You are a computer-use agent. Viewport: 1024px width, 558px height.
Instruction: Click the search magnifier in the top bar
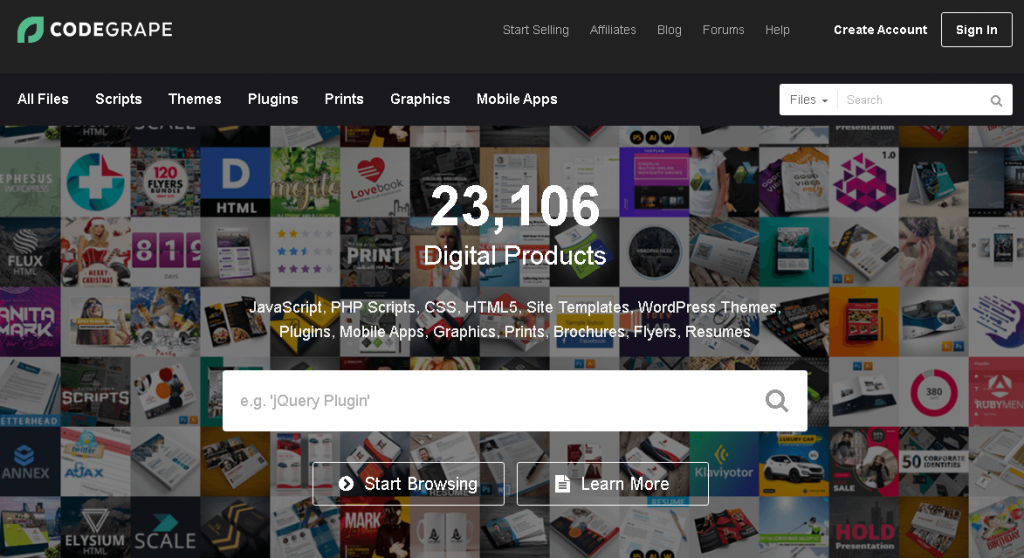pyautogui.click(x=996, y=101)
